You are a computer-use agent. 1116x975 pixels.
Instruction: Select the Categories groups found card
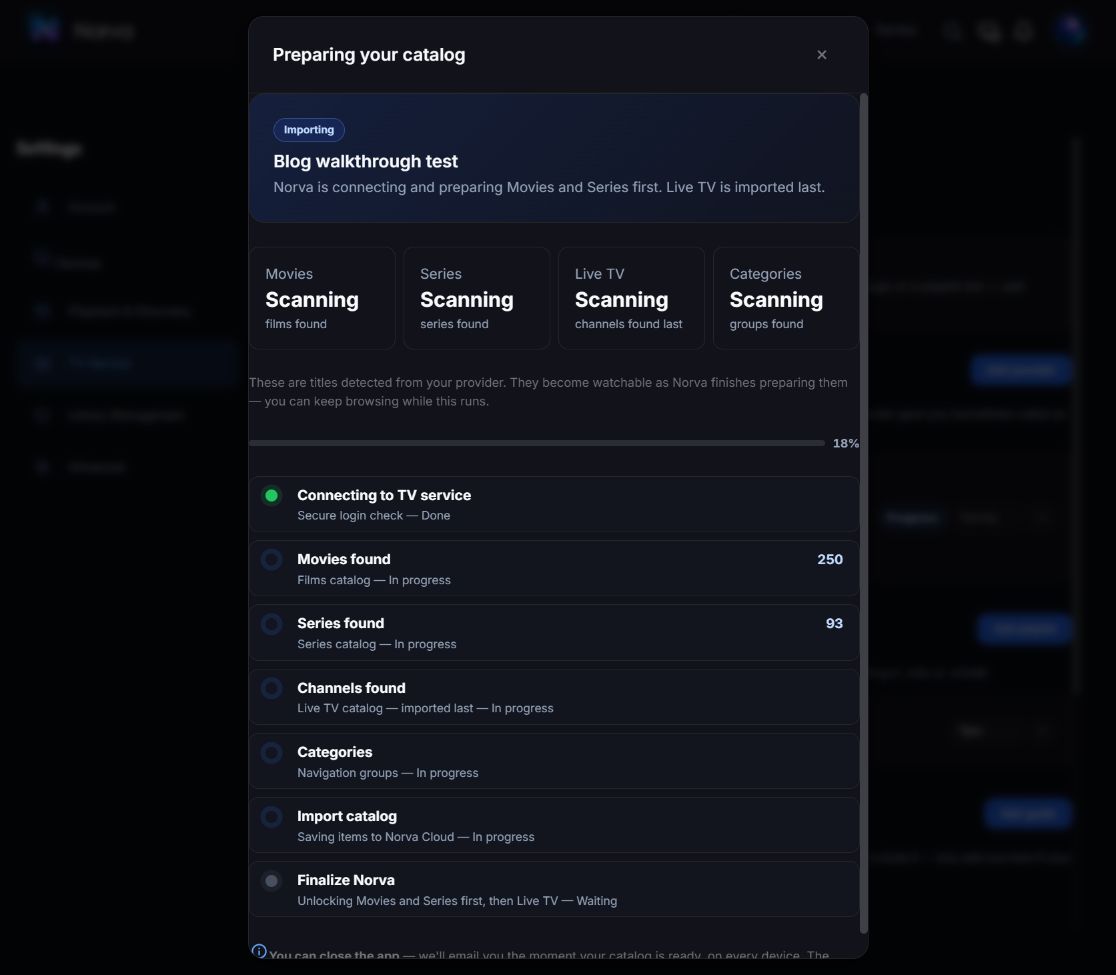(786, 298)
